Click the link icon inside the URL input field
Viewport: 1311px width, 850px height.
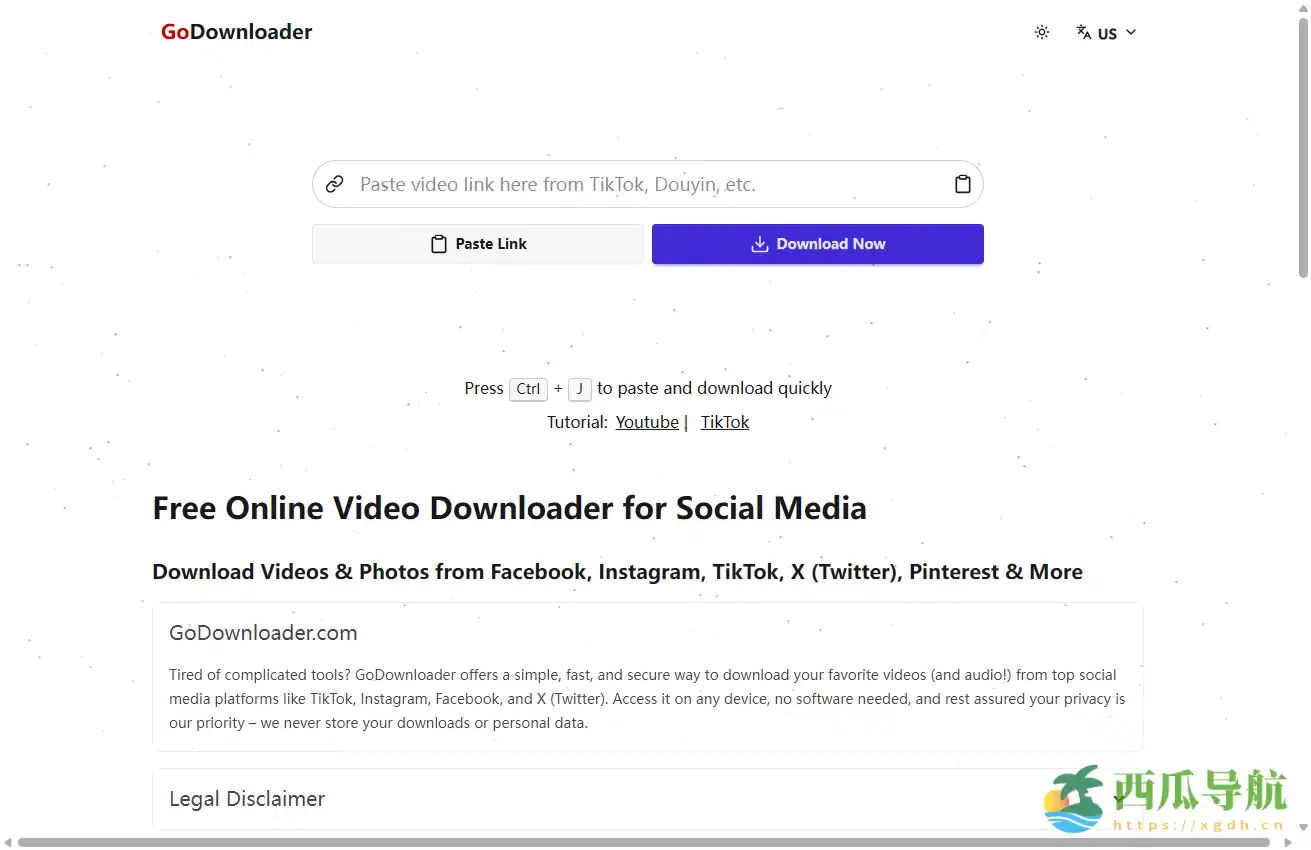point(333,184)
